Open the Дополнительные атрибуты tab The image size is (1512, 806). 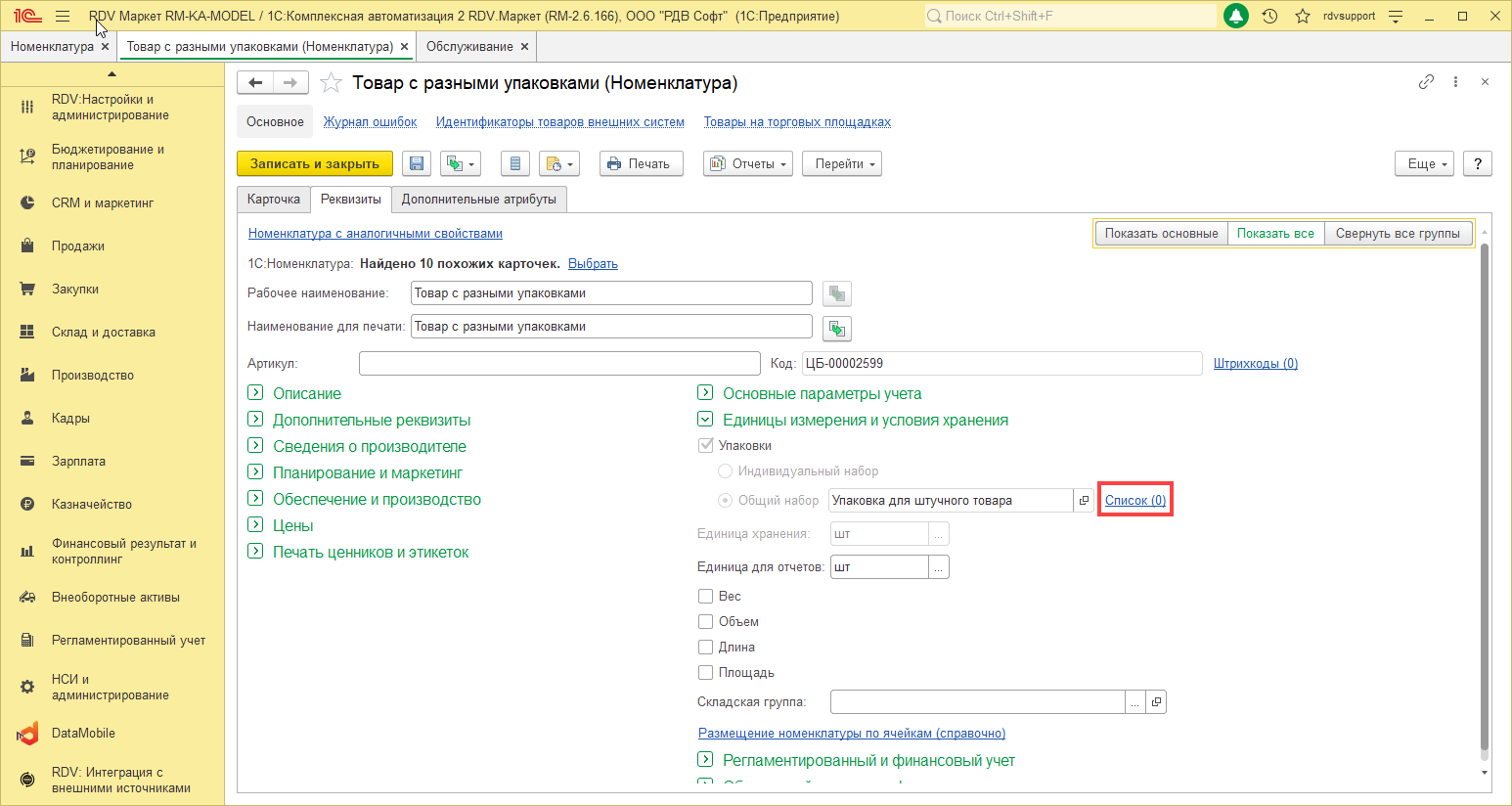pos(478,200)
